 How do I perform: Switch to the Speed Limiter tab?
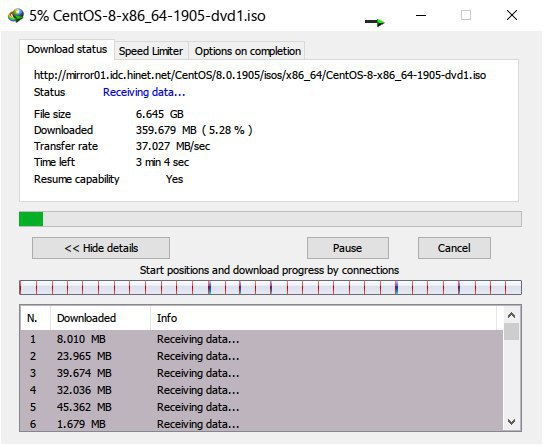pos(151,51)
